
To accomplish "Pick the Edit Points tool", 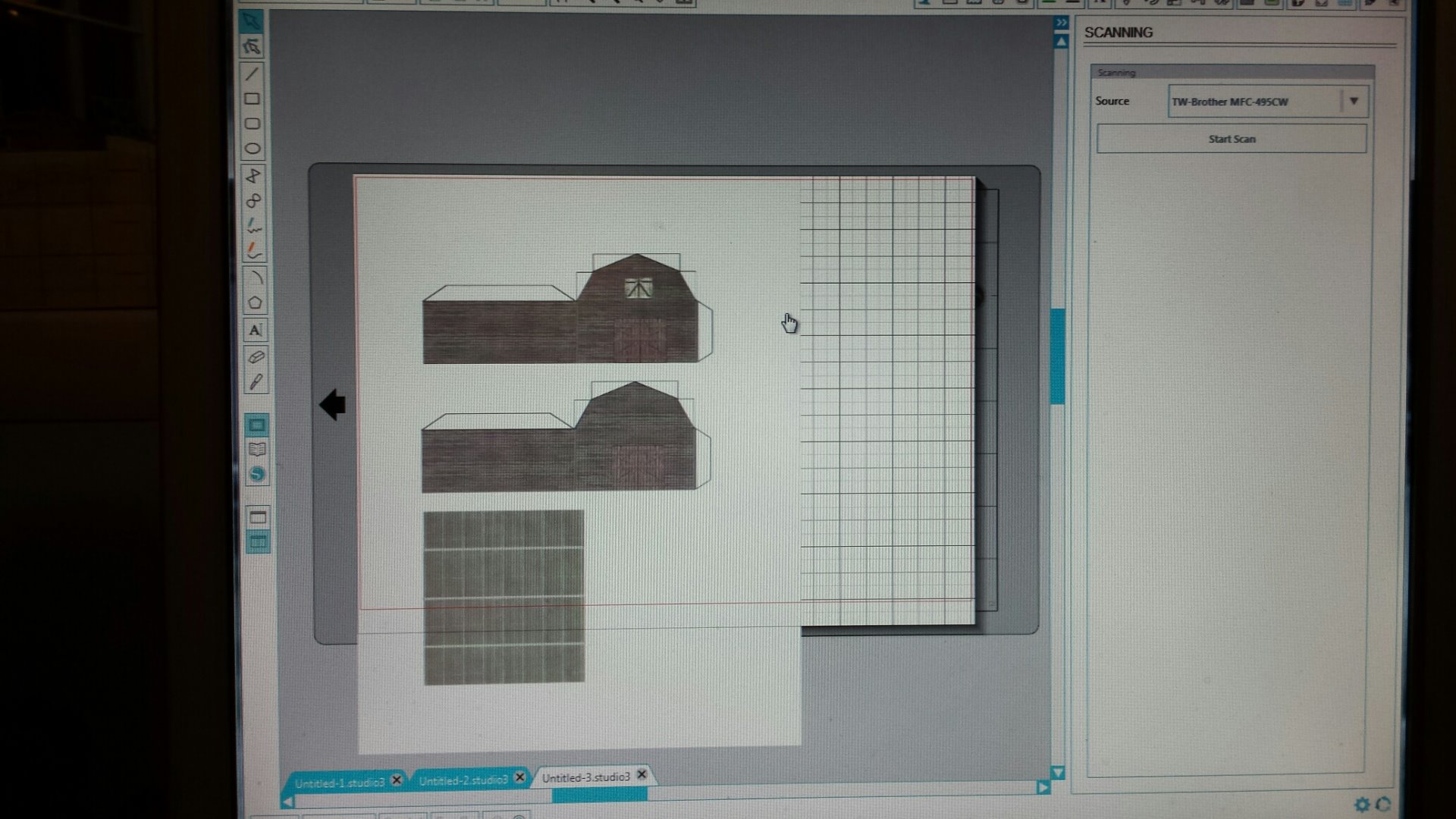I will 252,47.
